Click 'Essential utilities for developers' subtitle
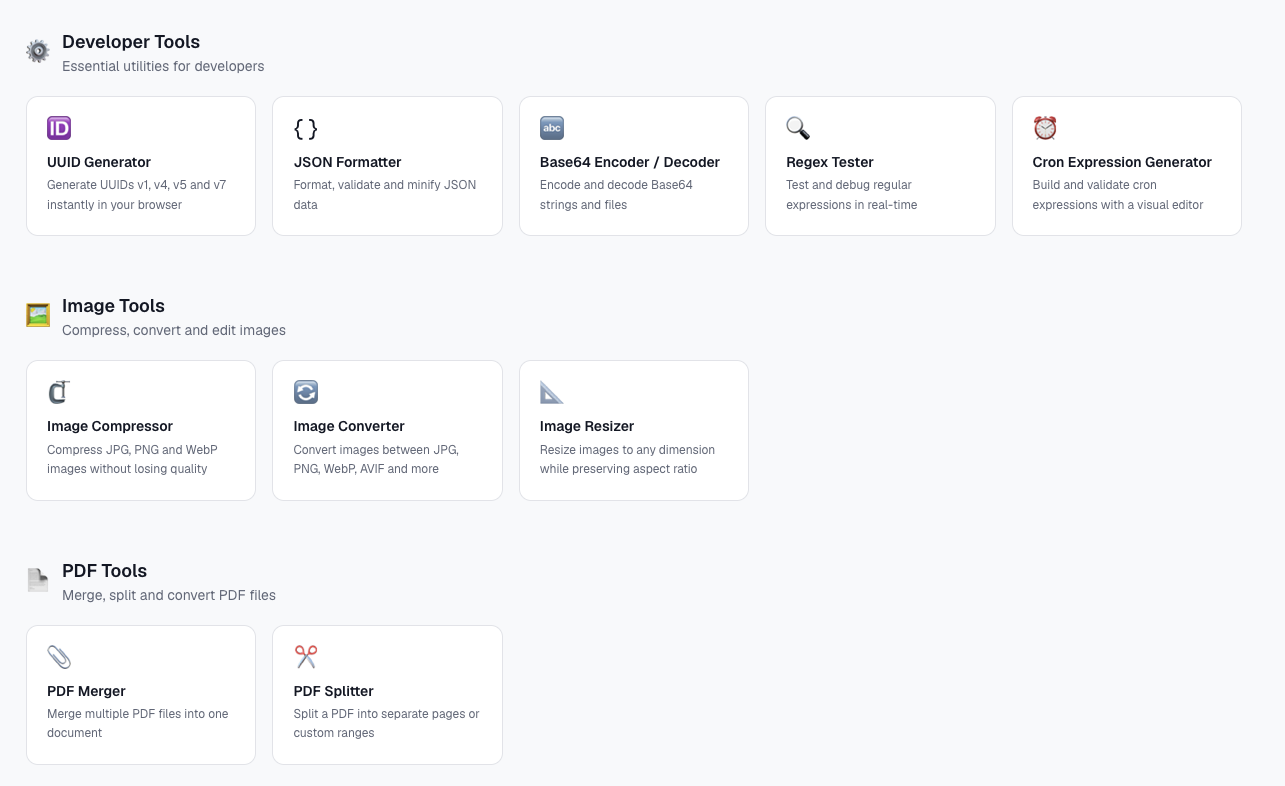This screenshot has height=786, width=1285. tap(163, 66)
